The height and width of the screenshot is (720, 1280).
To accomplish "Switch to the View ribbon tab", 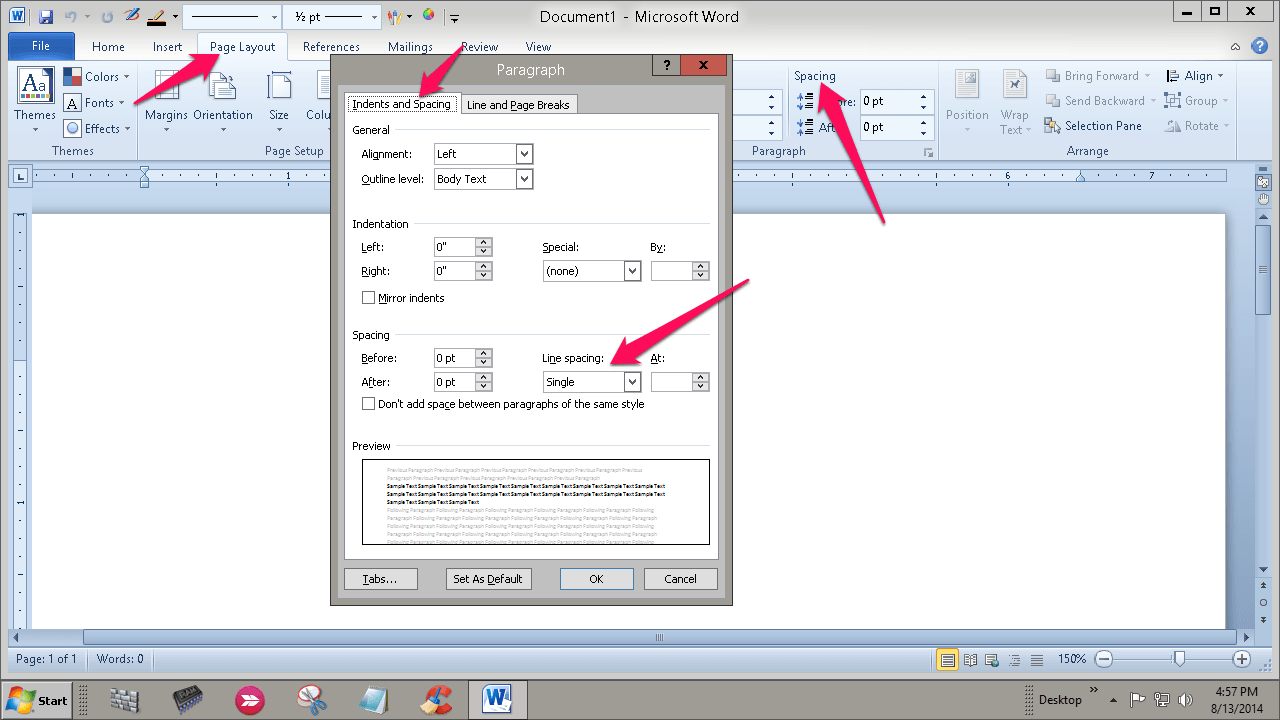I will 538,47.
